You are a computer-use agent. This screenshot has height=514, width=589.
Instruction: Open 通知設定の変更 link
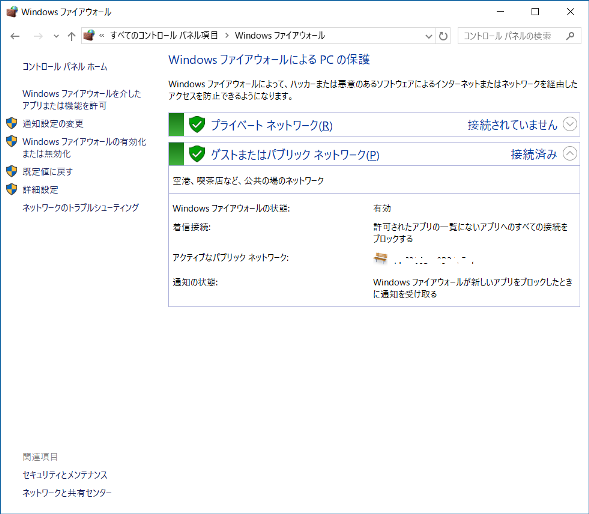pos(53,124)
